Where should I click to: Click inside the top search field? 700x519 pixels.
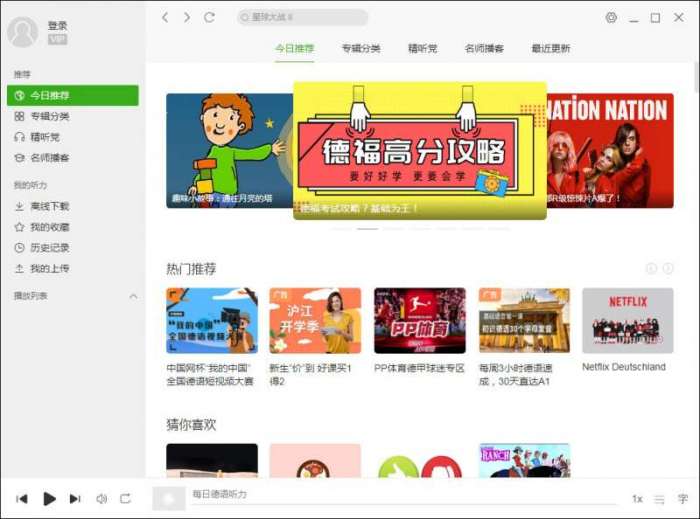tap(302, 17)
